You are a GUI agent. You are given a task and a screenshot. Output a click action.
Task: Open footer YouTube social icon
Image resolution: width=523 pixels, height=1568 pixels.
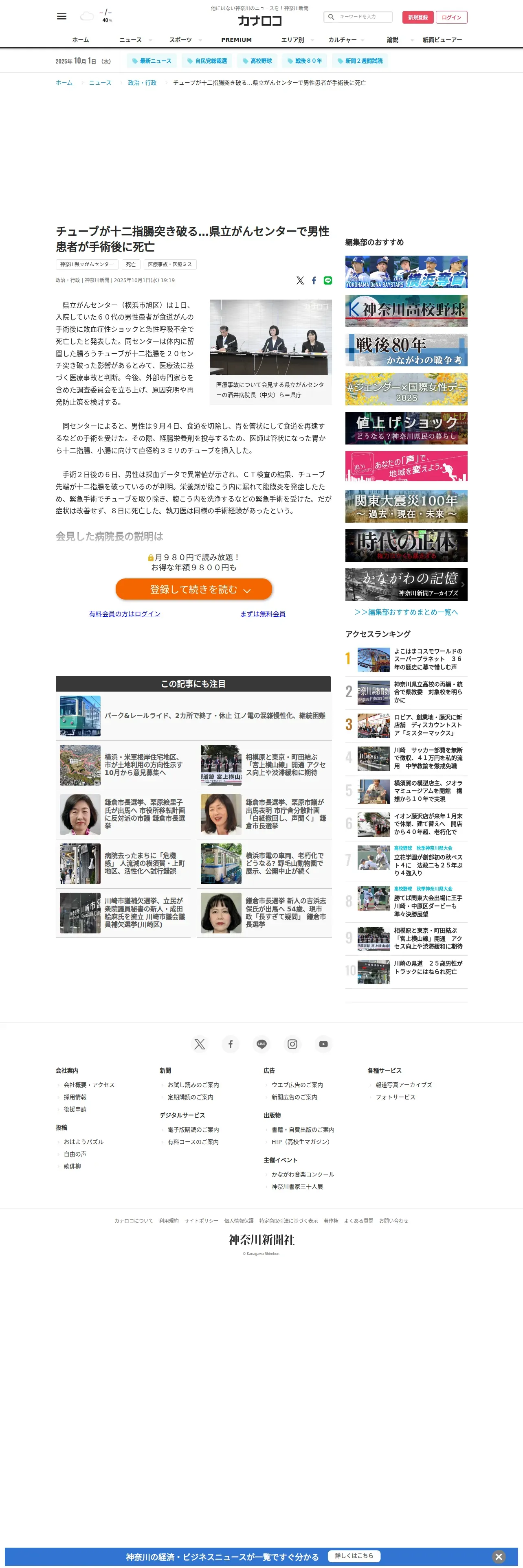point(324,1044)
